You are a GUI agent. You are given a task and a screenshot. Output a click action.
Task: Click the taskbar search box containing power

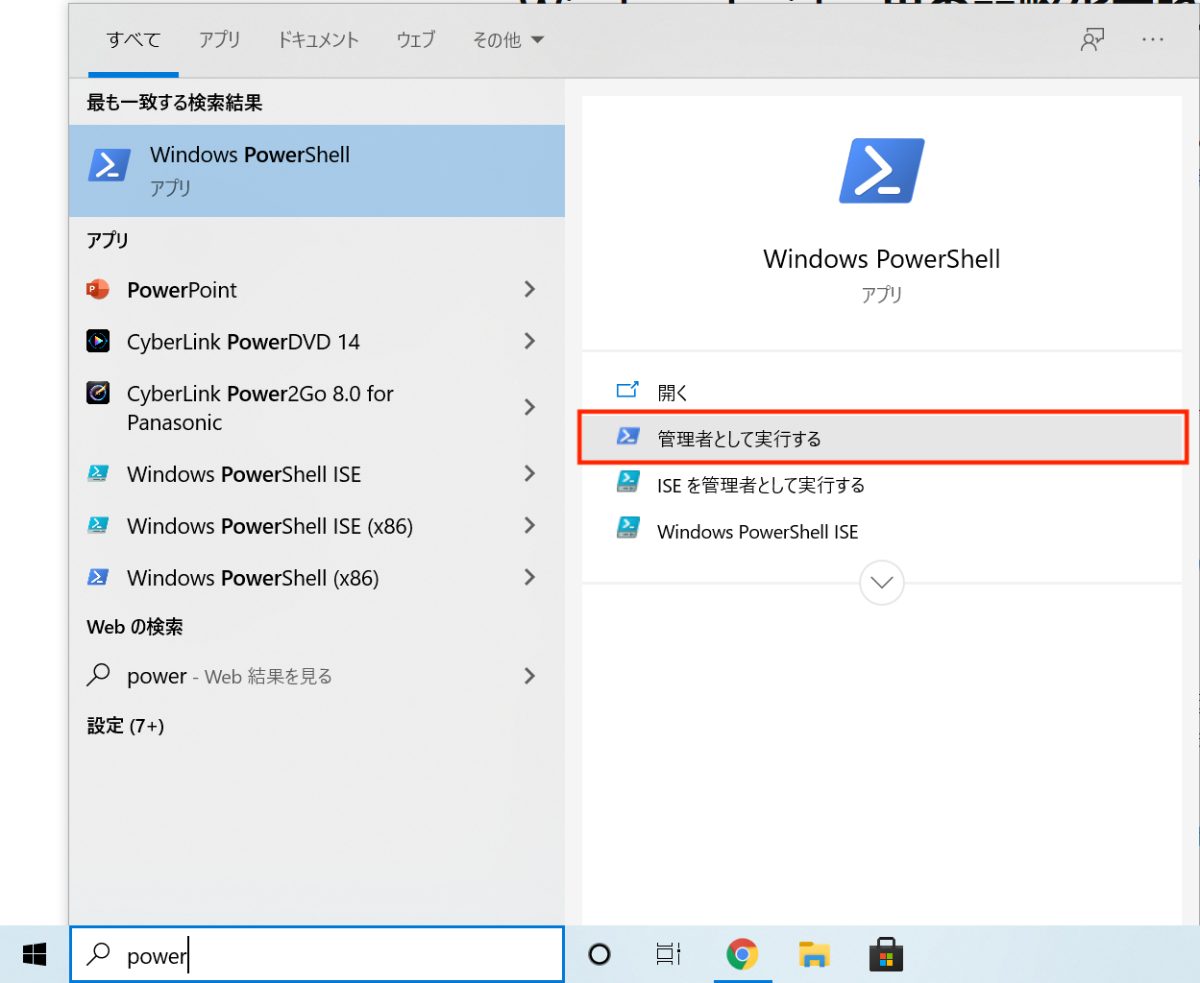[x=316, y=955]
